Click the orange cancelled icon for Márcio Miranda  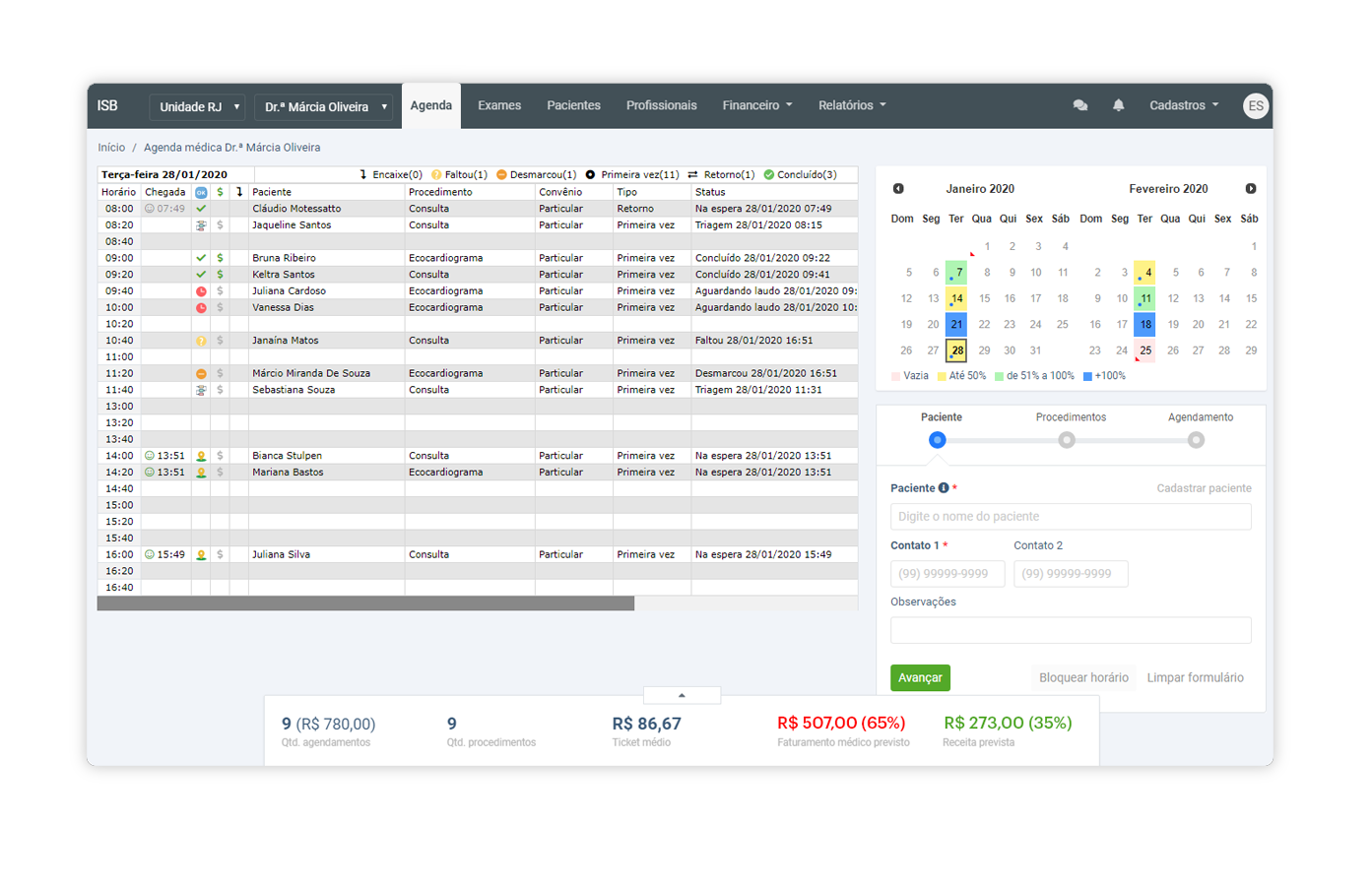click(201, 374)
